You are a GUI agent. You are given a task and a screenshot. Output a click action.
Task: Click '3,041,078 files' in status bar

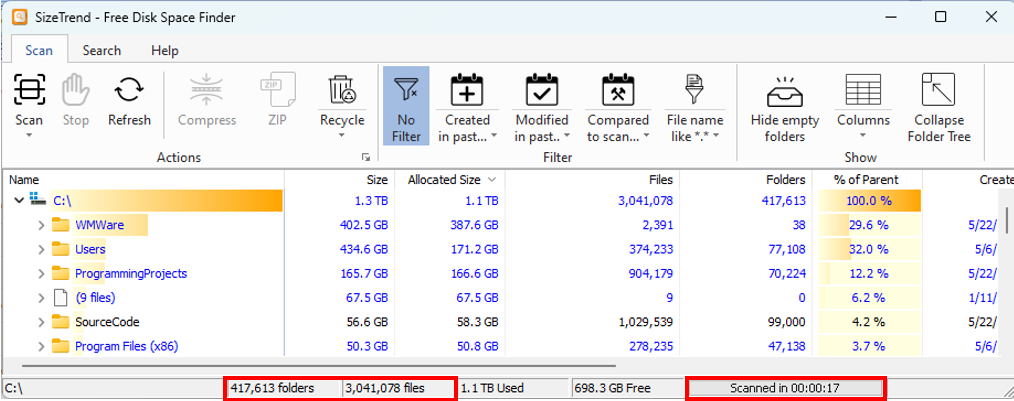[x=385, y=388]
